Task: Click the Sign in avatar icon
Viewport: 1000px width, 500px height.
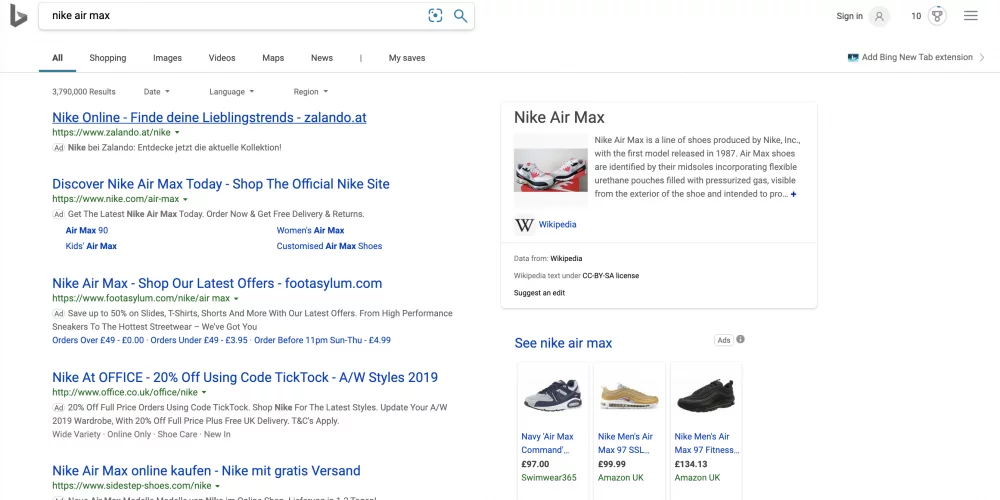Action: [879, 17]
